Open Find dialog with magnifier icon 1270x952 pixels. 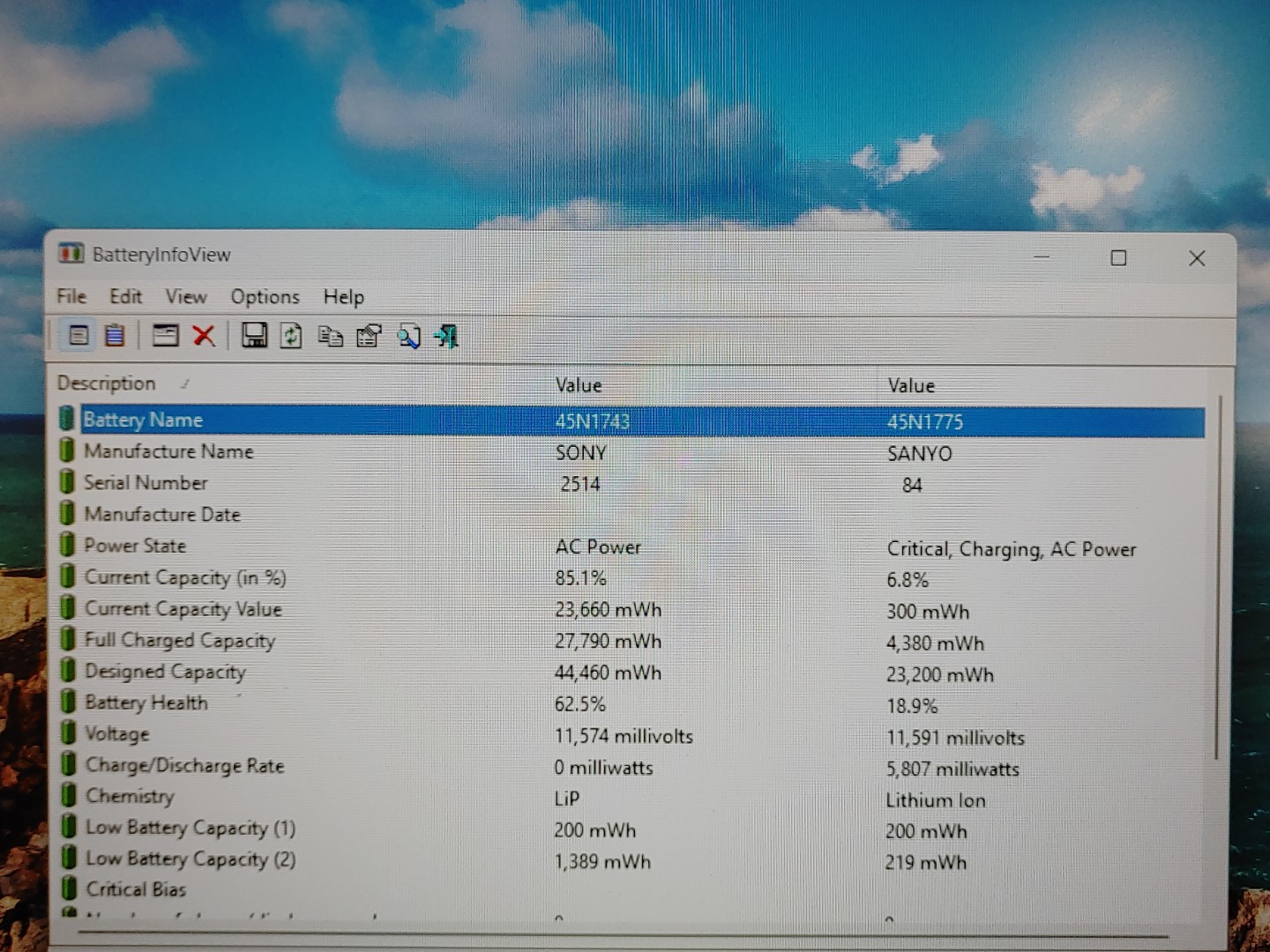tap(408, 336)
